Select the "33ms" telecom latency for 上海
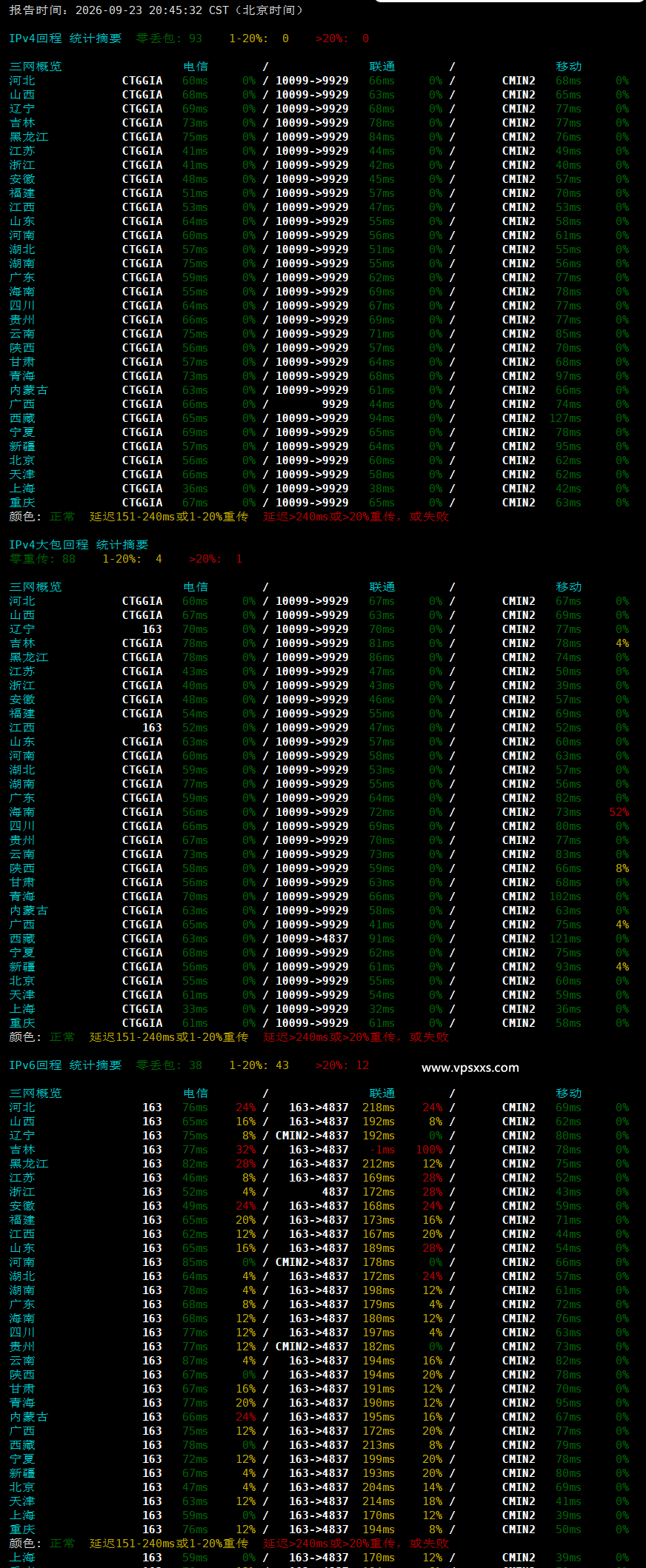The height and width of the screenshot is (1568, 646). pyautogui.click(x=196, y=1009)
